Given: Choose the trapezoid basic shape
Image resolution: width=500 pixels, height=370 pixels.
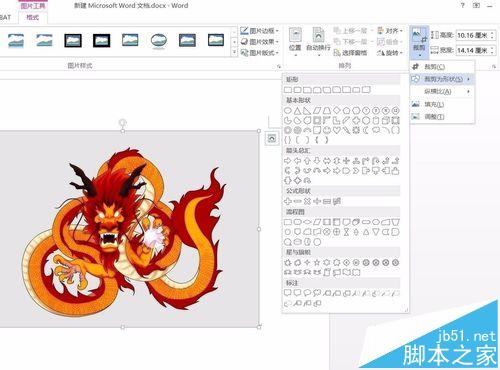Looking at the screenshot, I should tap(327, 110).
